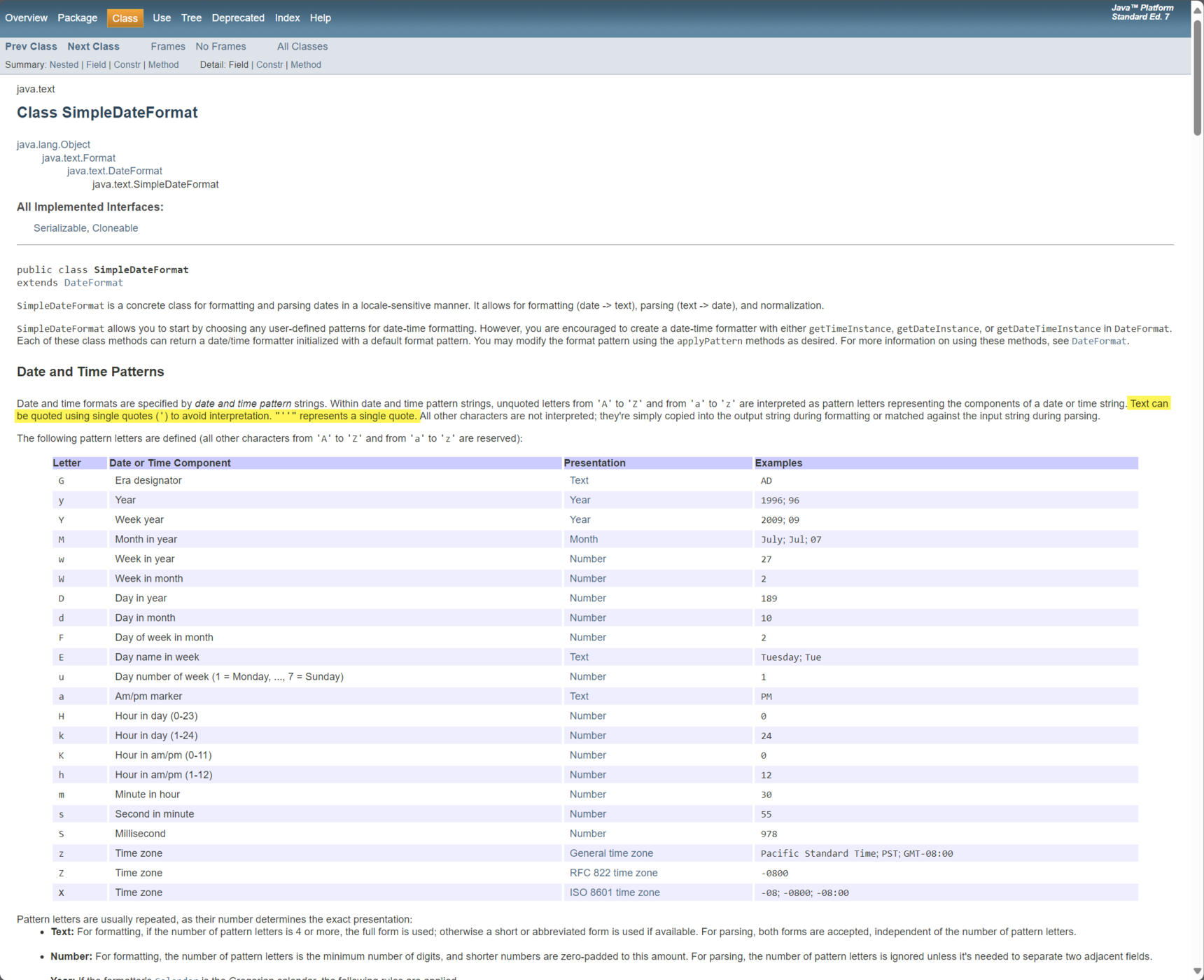Open Number link for Week in year
1204x980 pixels.
588,559
